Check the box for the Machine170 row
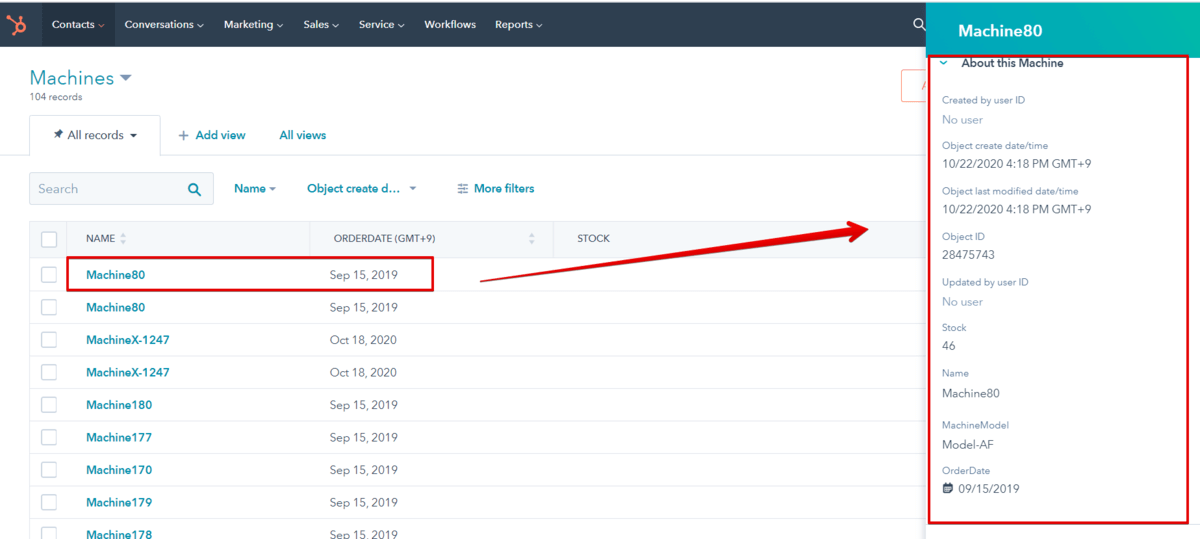The width and height of the screenshot is (1200, 539). pos(49,470)
